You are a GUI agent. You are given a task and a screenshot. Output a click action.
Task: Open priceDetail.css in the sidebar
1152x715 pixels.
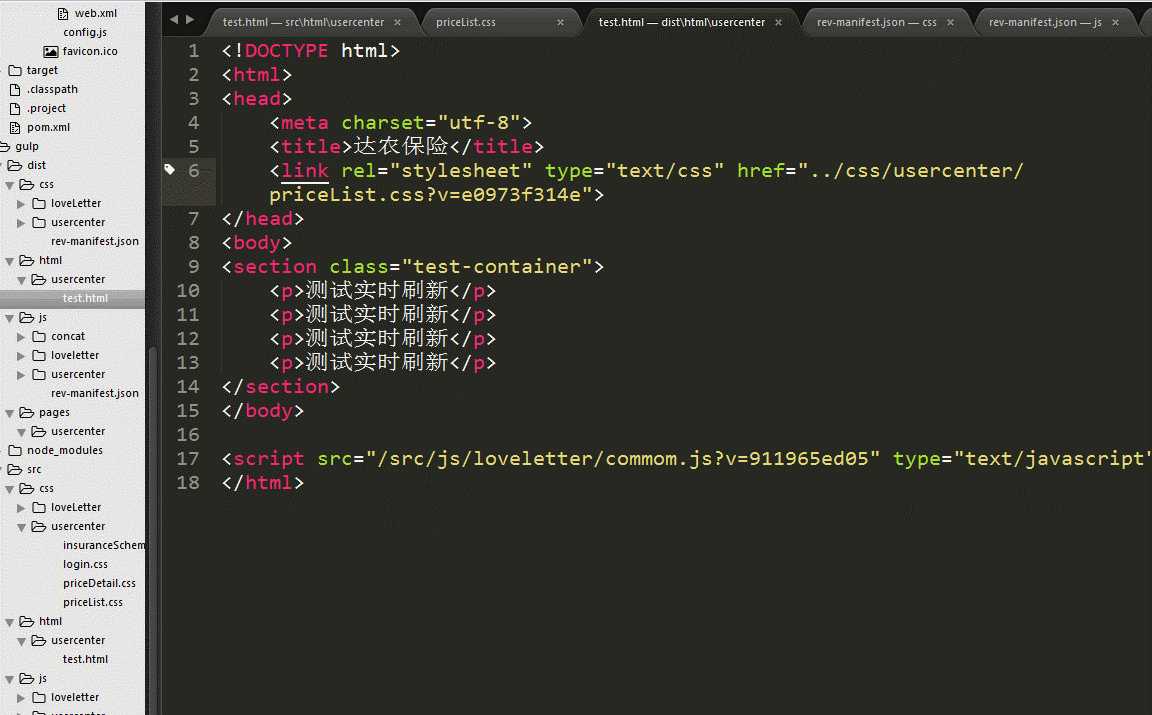coord(99,583)
